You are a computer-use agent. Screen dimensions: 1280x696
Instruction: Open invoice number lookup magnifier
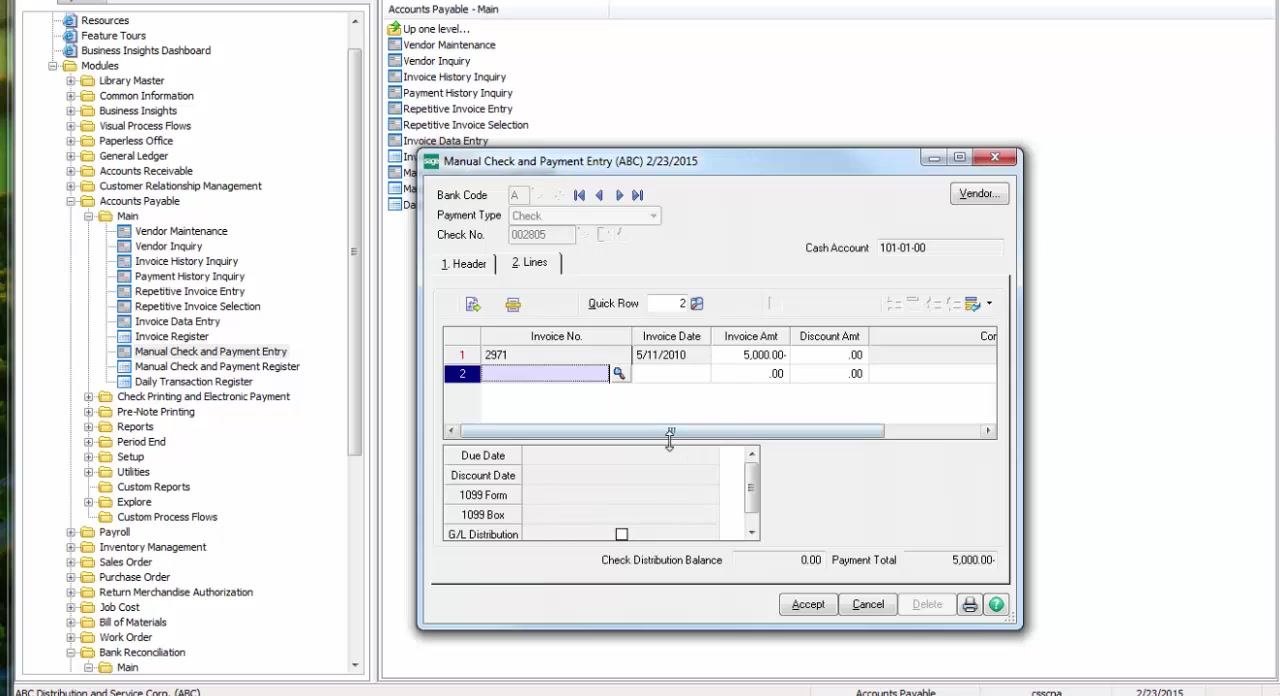click(x=619, y=373)
